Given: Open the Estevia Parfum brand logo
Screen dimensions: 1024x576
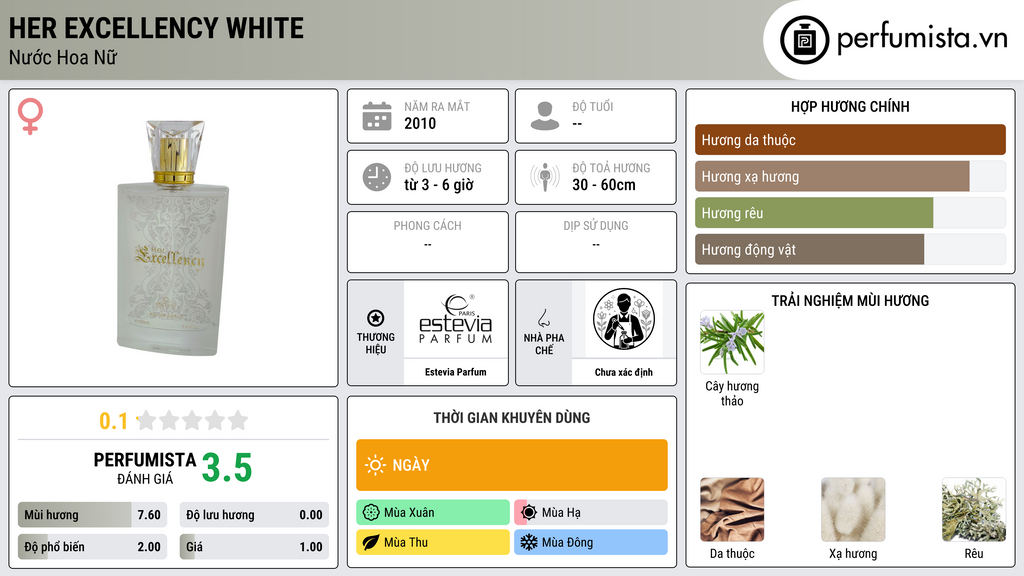Looking at the screenshot, I should click(456, 320).
